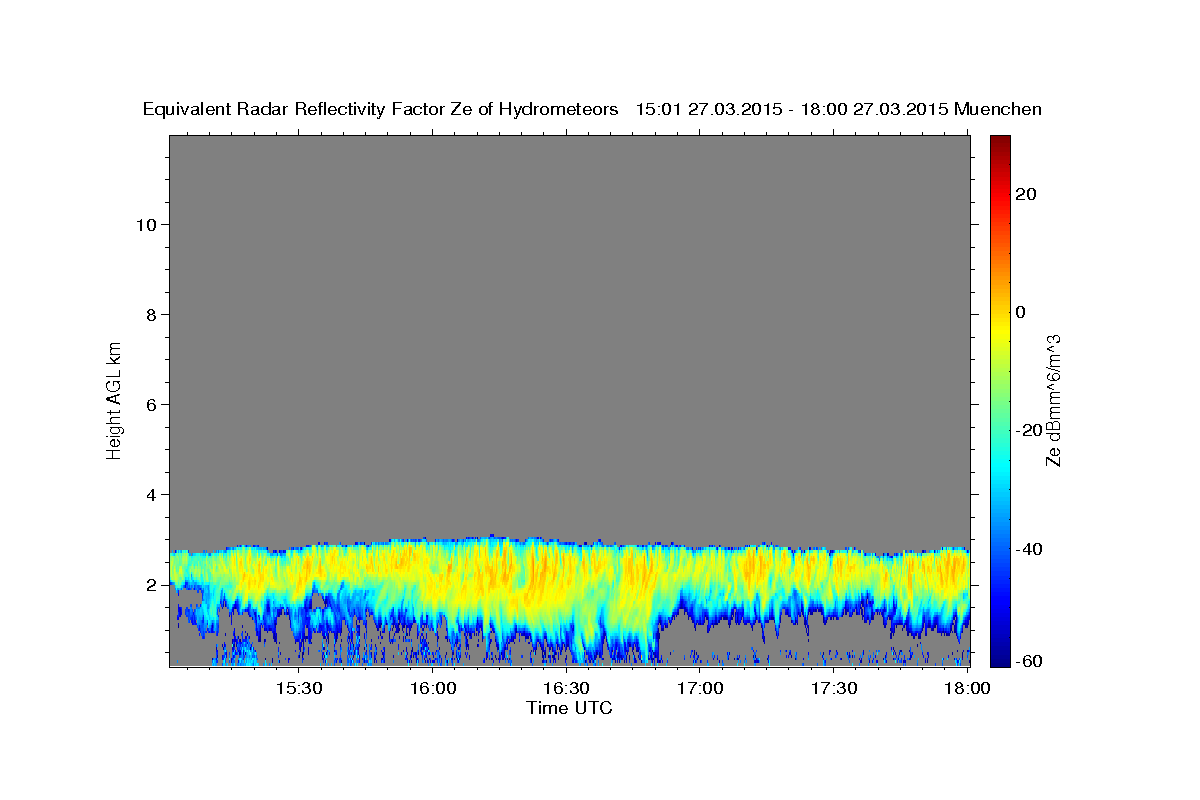This screenshot has height=800, width=1200.
Task: Click the '18:00' time tick label
Action: [967, 688]
